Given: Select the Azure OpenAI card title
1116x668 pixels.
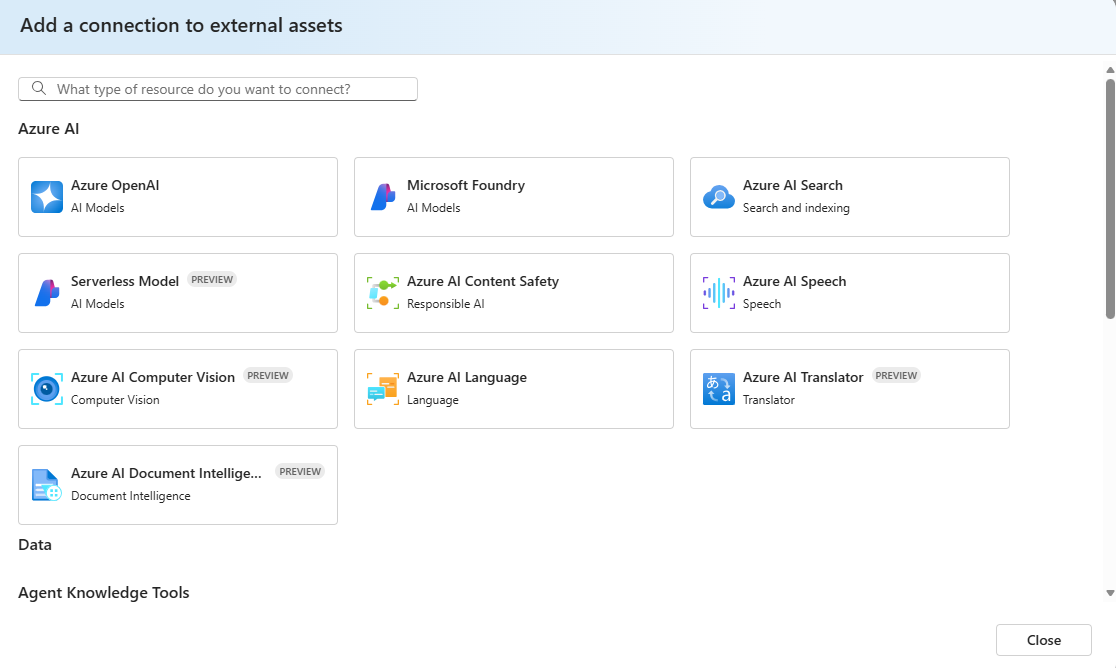Looking at the screenshot, I should [115, 185].
